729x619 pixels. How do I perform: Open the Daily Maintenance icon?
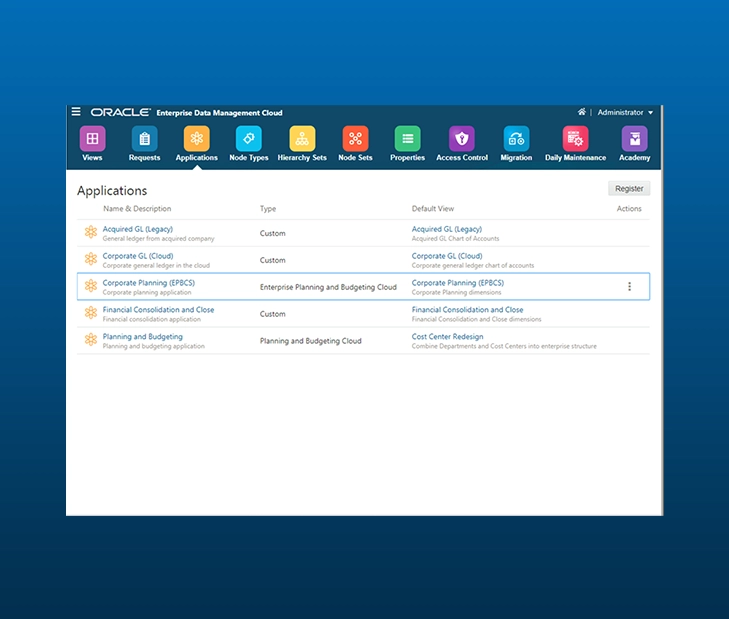click(575, 139)
